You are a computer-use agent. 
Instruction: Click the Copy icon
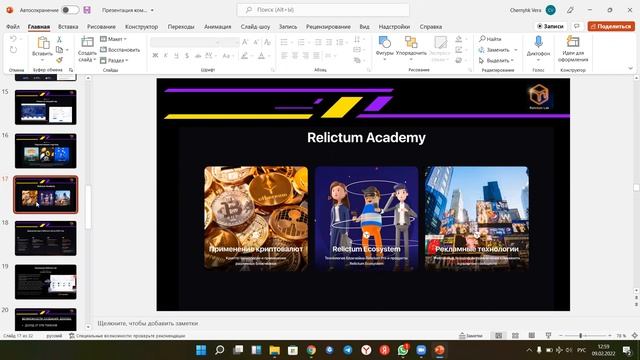coord(60,50)
